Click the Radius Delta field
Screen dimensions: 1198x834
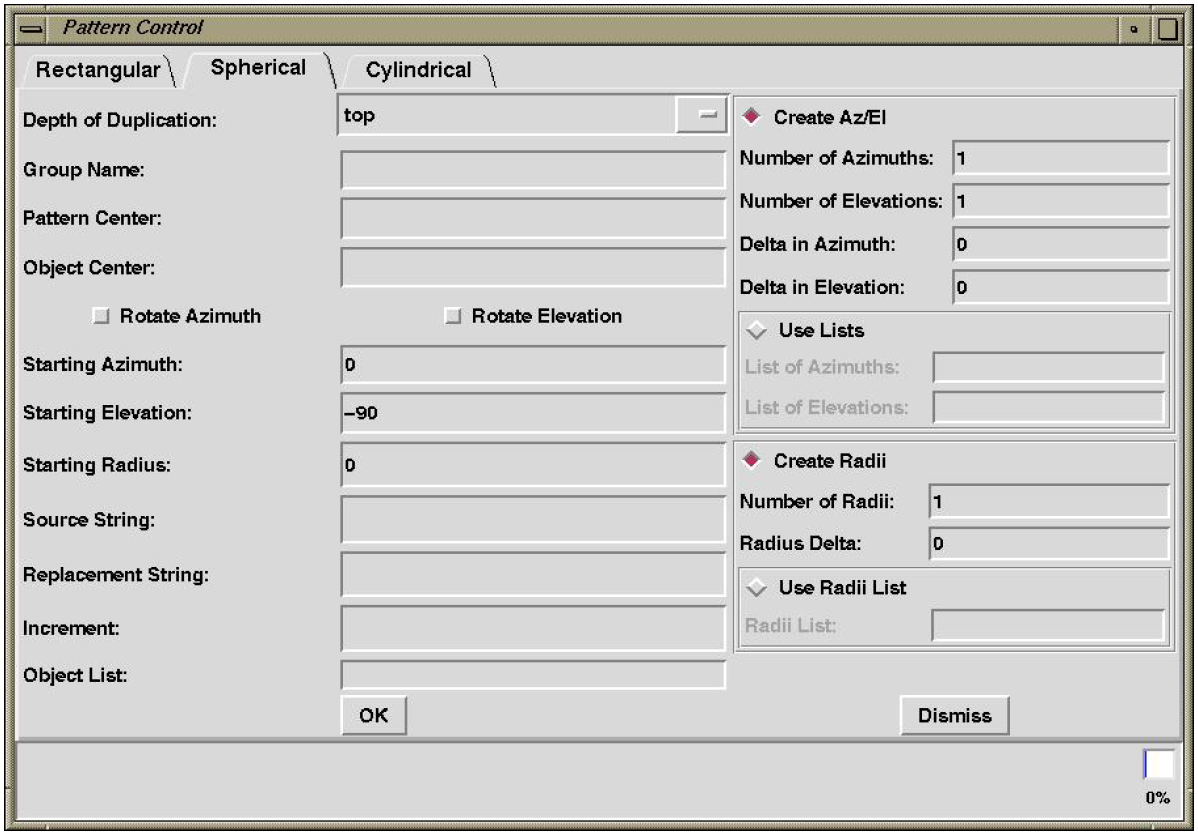[x=1049, y=543]
